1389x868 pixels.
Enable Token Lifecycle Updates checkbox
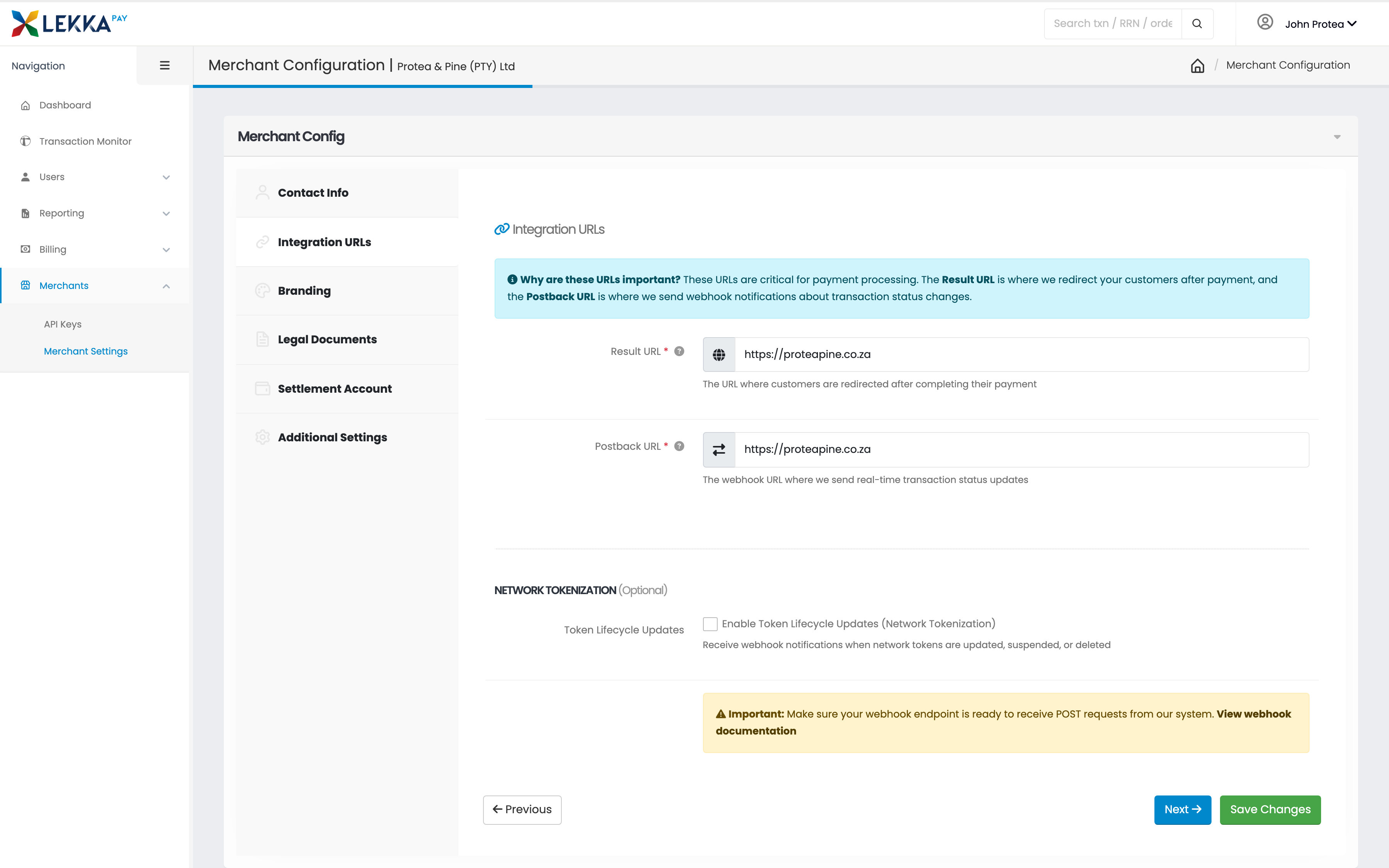(710, 624)
